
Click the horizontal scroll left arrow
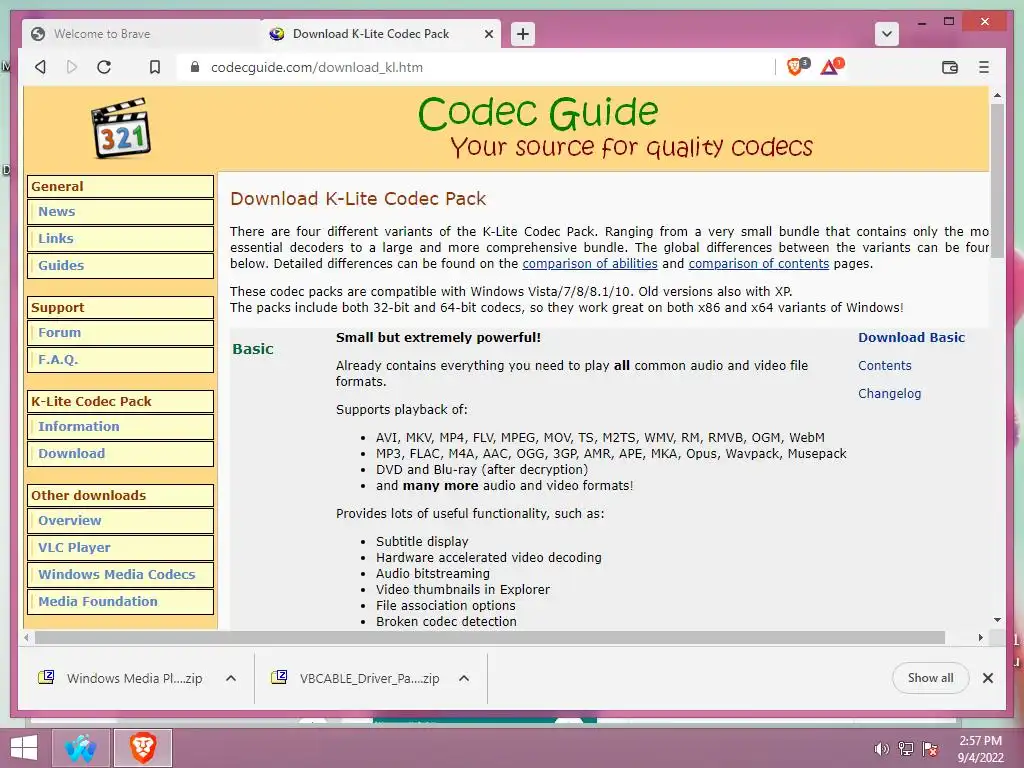(26, 637)
